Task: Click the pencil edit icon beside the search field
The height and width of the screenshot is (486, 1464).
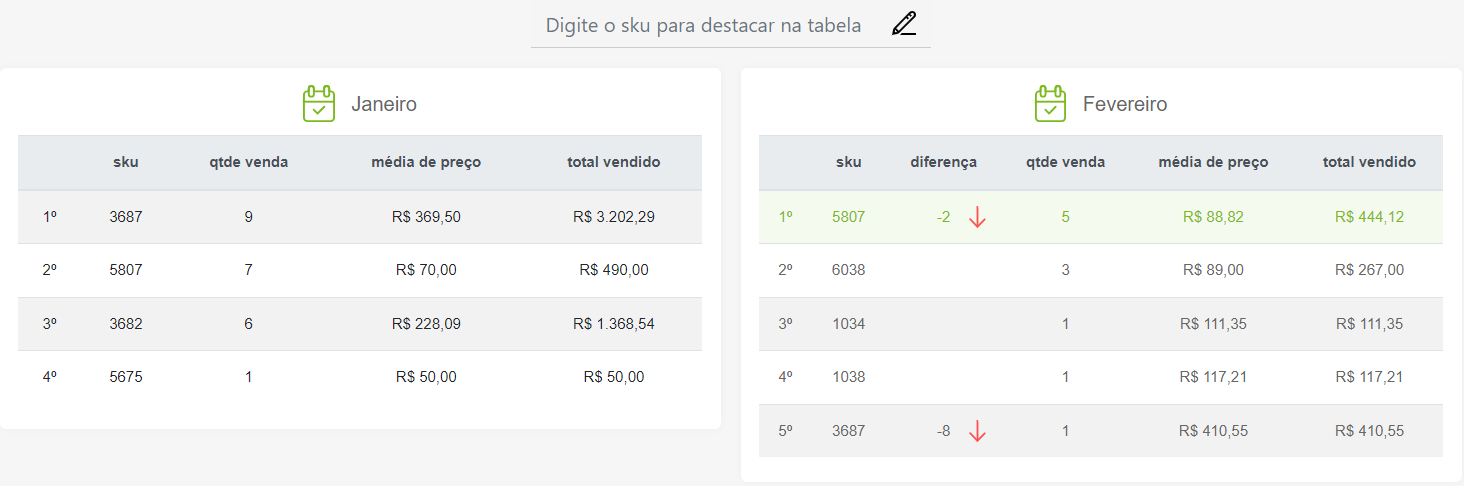Action: point(904,24)
